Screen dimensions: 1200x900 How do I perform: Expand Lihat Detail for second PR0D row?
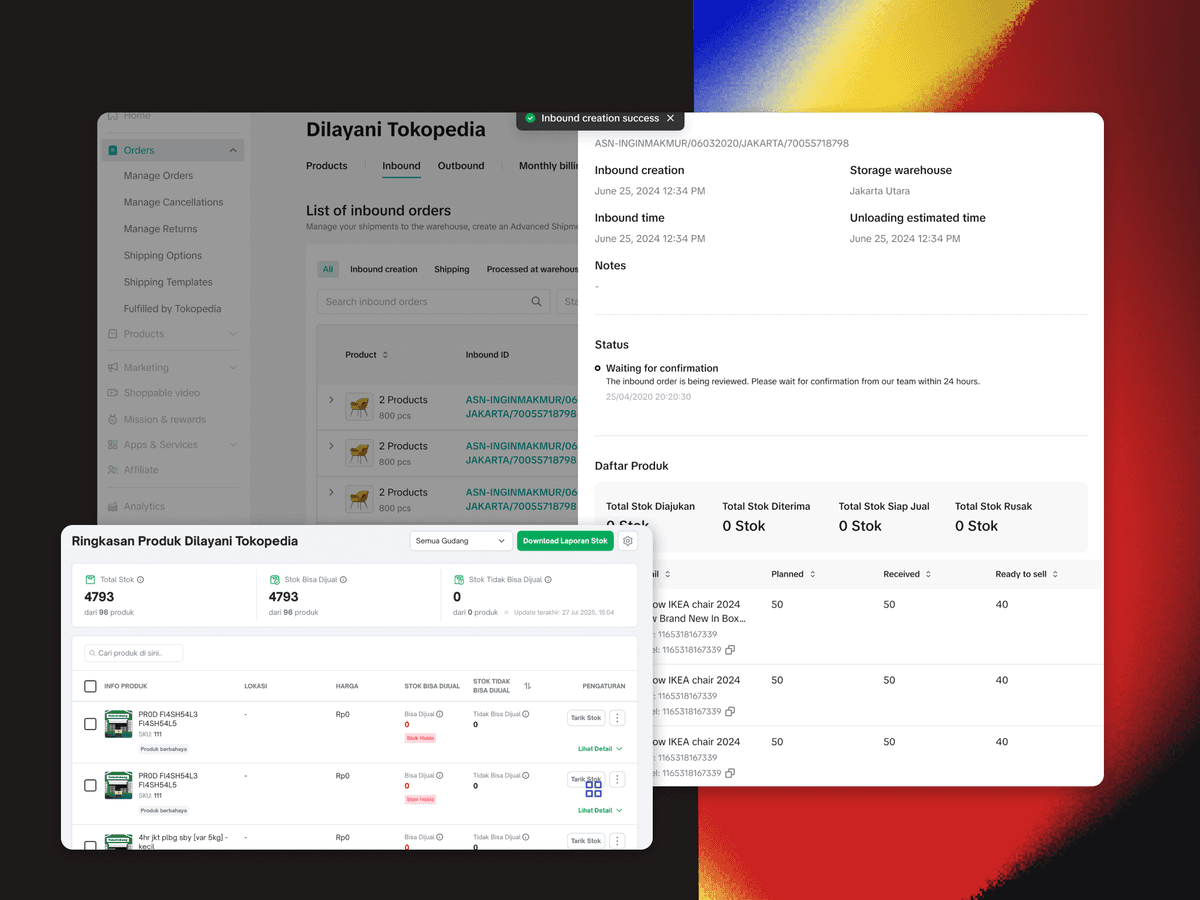tap(600, 811)
